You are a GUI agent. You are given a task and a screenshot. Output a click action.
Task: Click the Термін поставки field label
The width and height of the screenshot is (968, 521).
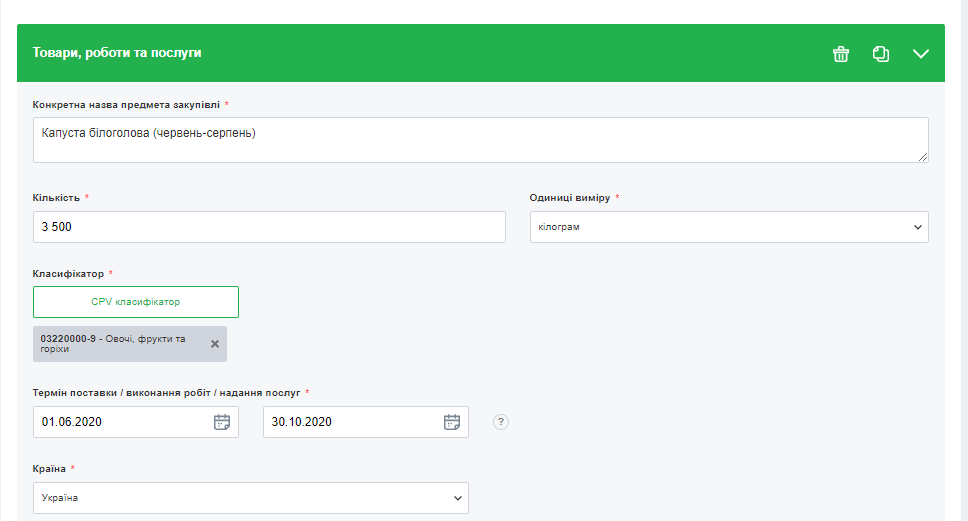point(166,392)
